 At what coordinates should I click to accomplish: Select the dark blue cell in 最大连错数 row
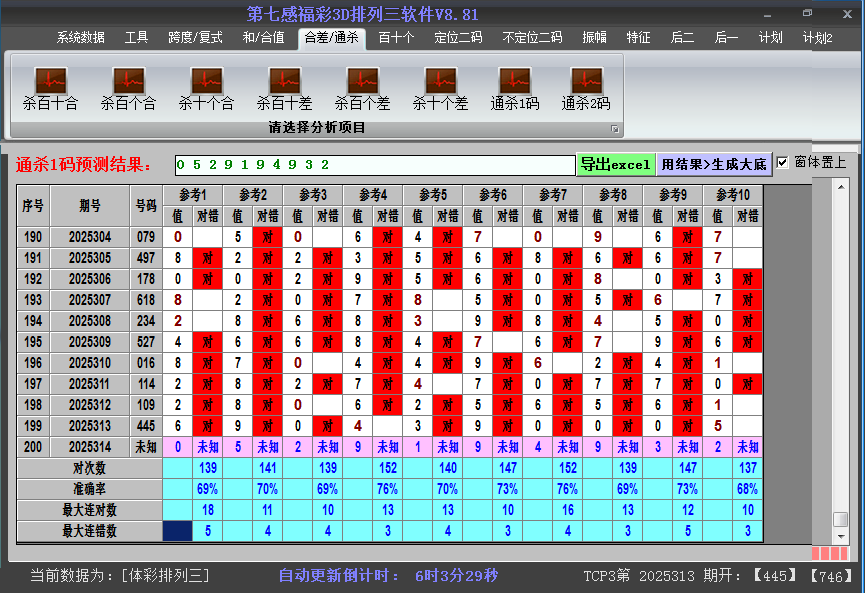(177, 531)
